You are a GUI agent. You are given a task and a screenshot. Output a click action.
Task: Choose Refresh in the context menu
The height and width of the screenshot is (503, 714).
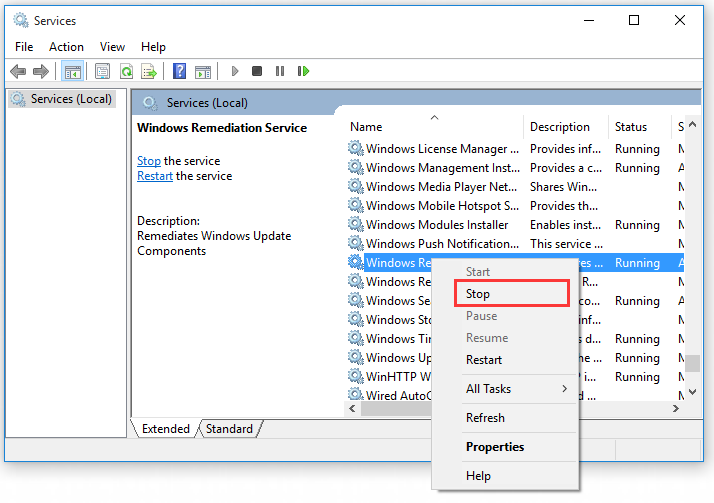point(505,417)
